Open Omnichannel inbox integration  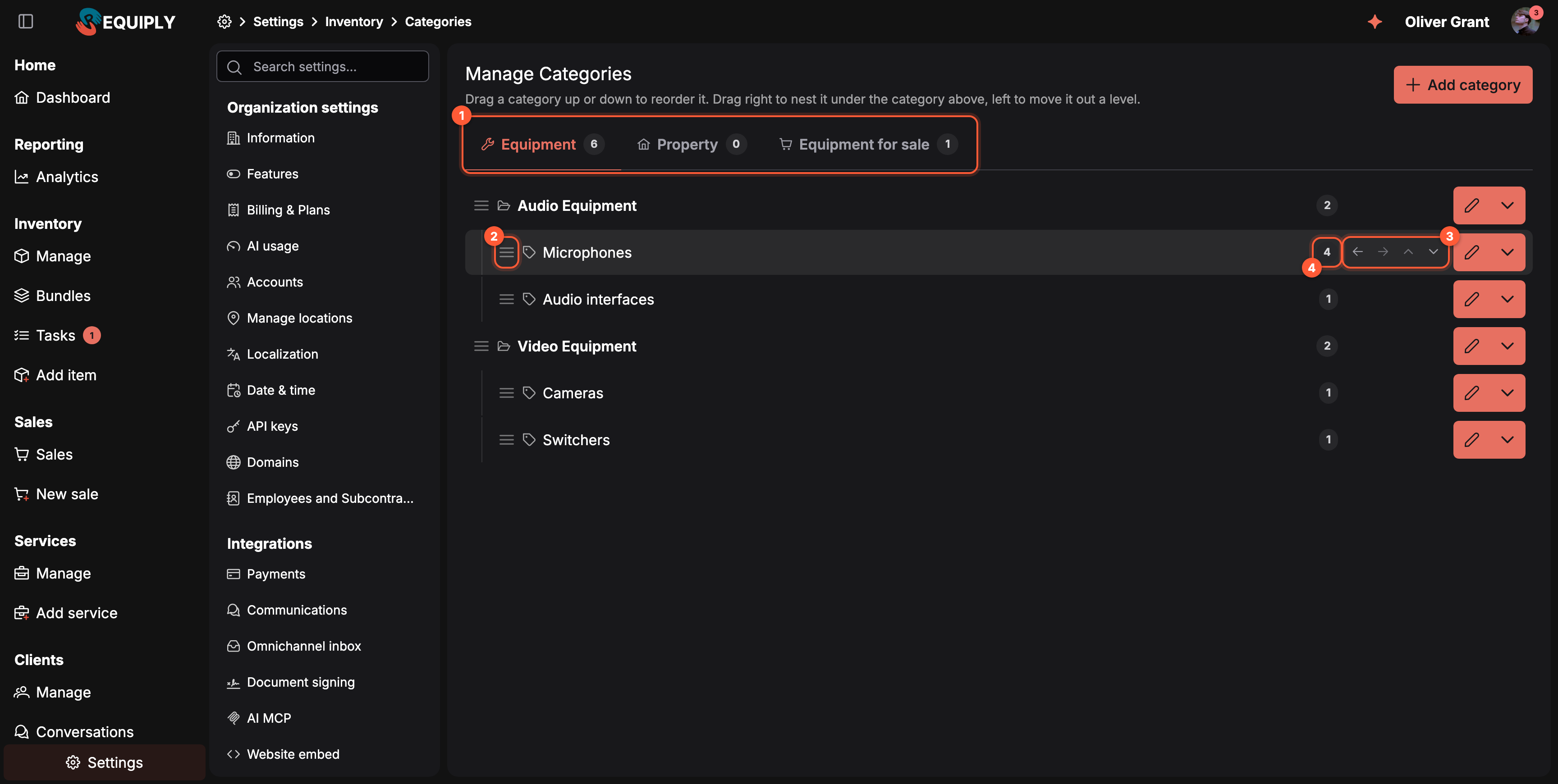(x=294, y=646)
